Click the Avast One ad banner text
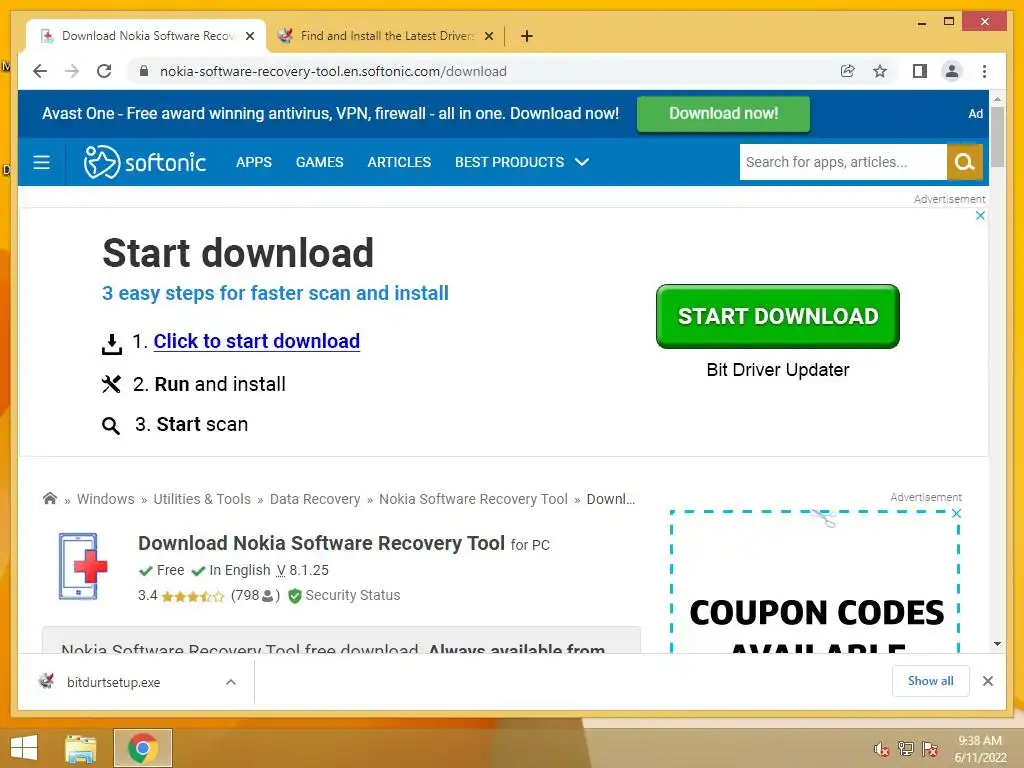 click(x=330, y=114)
